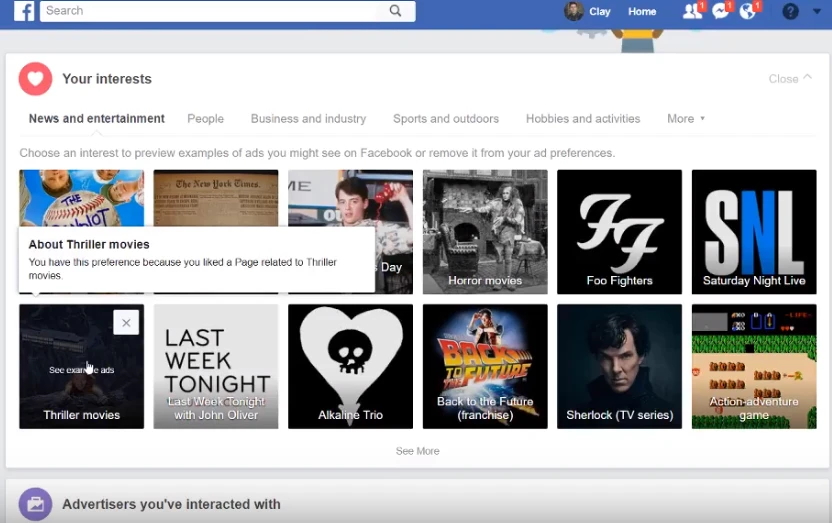Click the About Thriller movies tooltip title
Viewport: 832px width, 523px height.
point(89,245)
